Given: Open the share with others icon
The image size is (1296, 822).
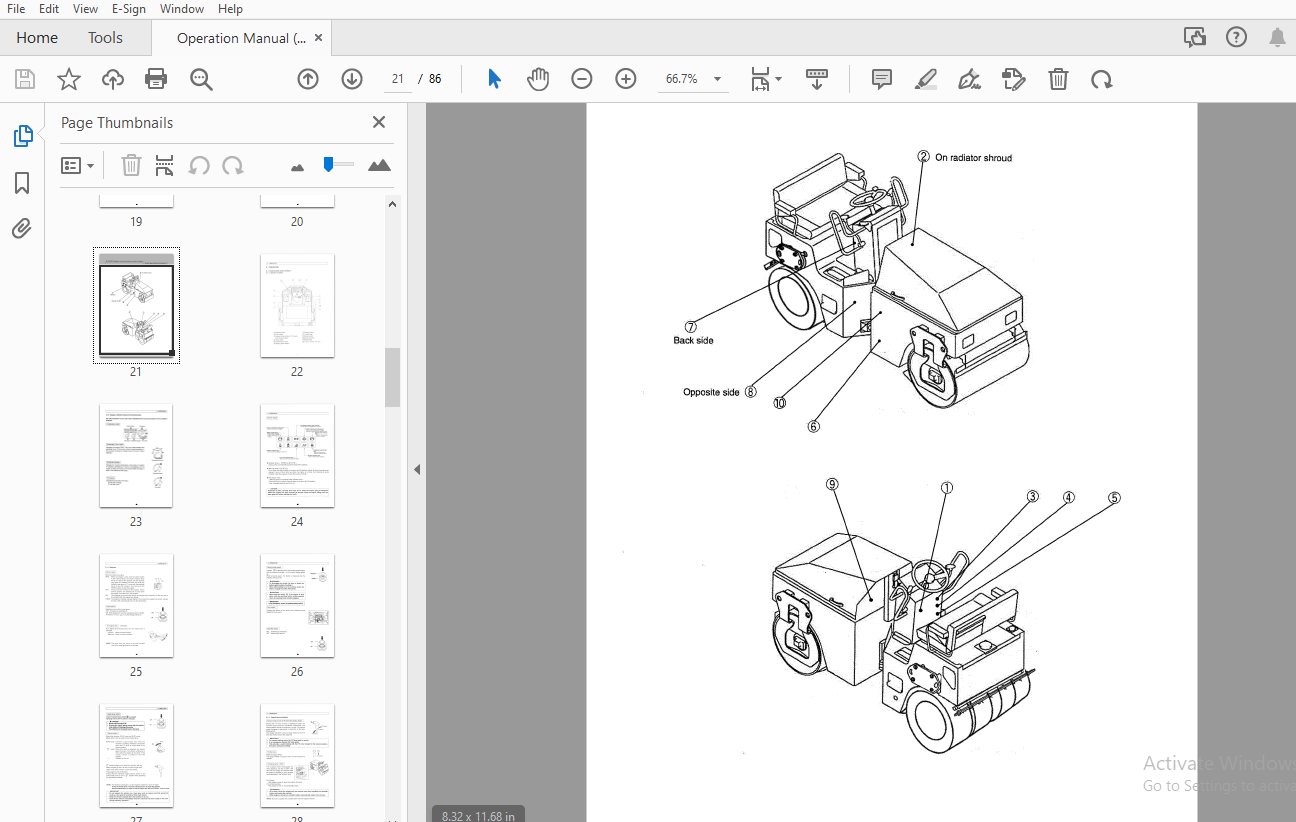Looking at the screenshot, I should tap(1195, 38).
